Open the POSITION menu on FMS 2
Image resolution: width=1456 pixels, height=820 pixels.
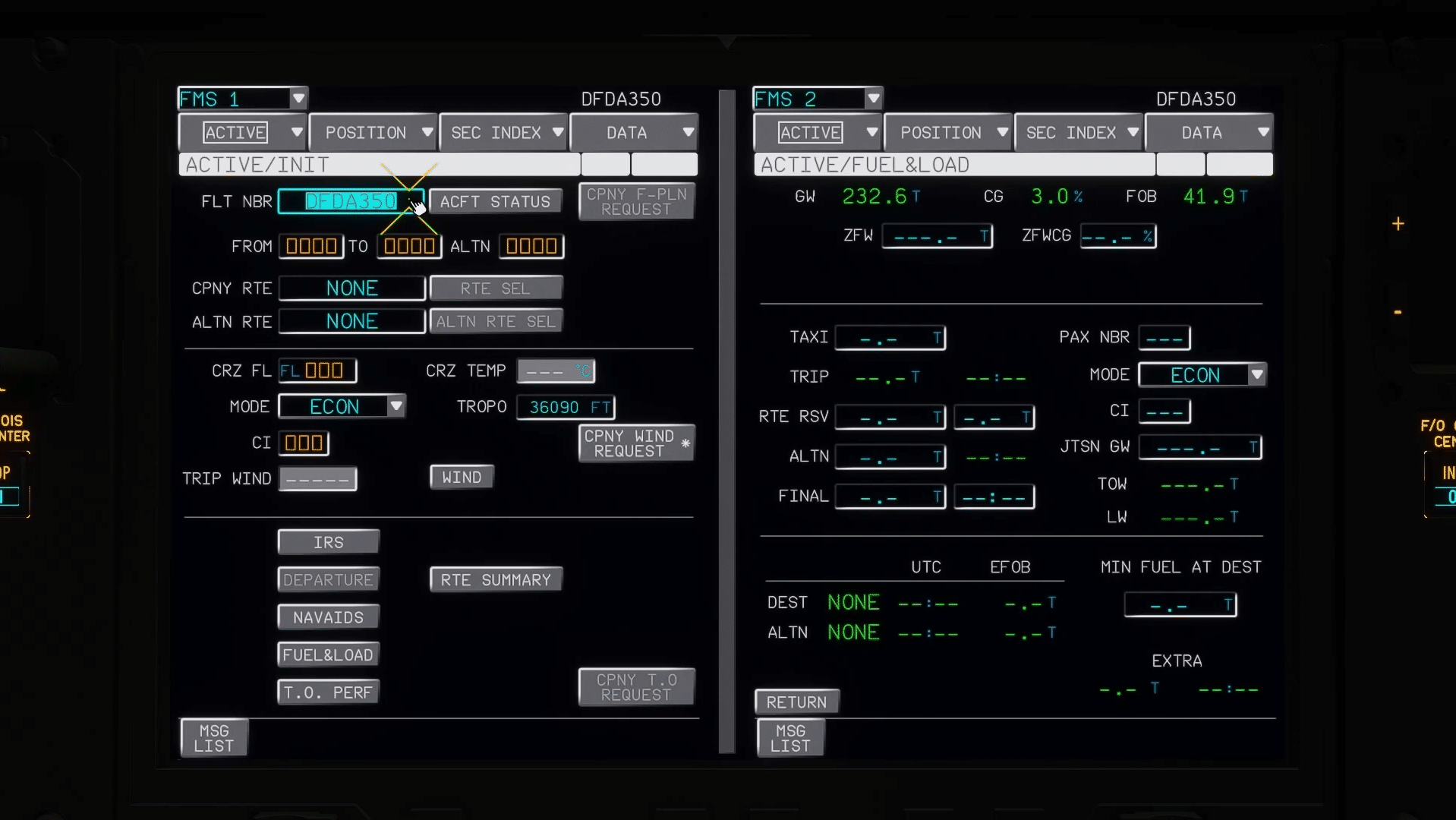tap(948, 133)
